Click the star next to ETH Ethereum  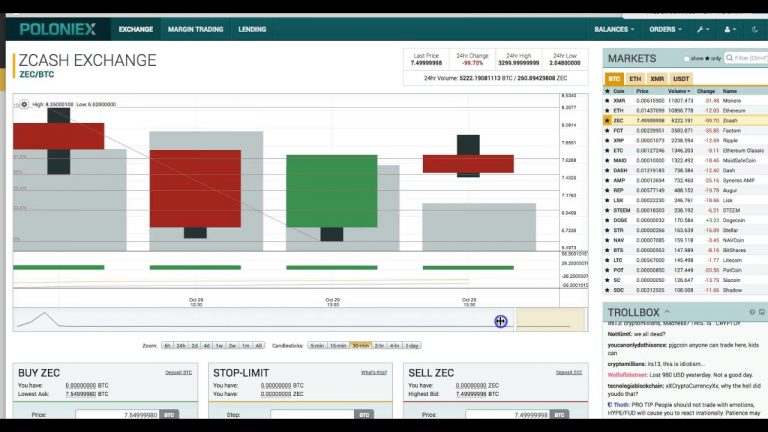pyautogui.click(x=607, y=111)
